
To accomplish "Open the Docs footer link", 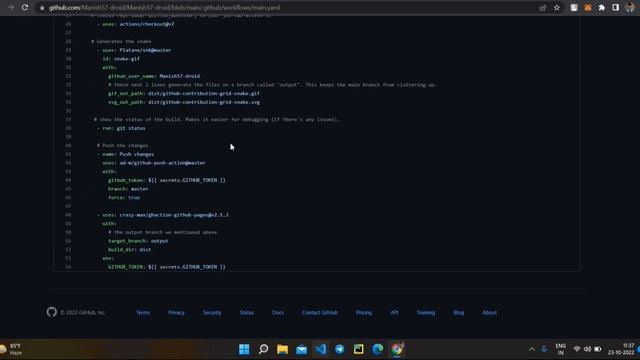I will [x=278, y=313].
